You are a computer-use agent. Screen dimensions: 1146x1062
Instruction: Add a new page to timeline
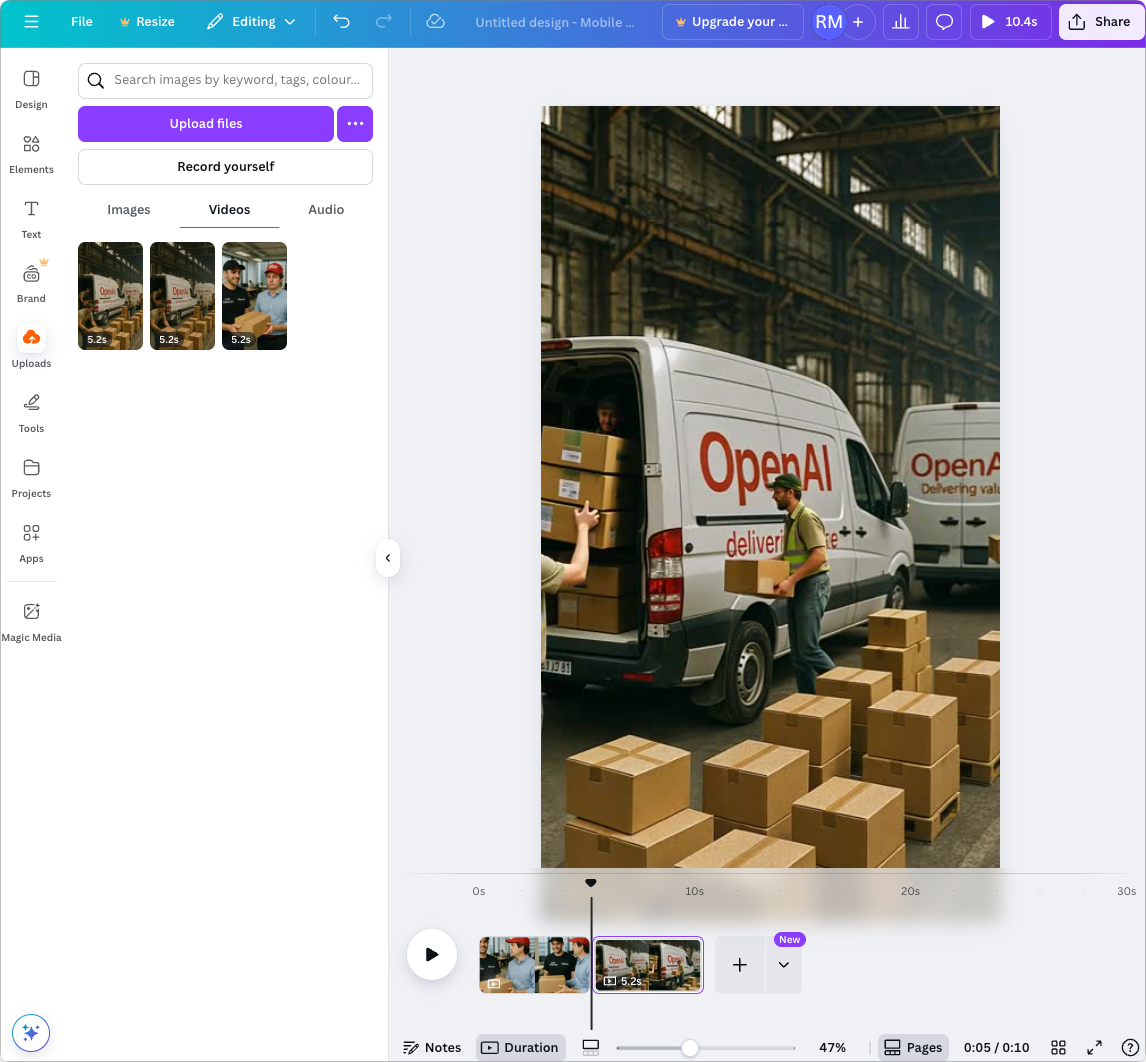point(740,965)
